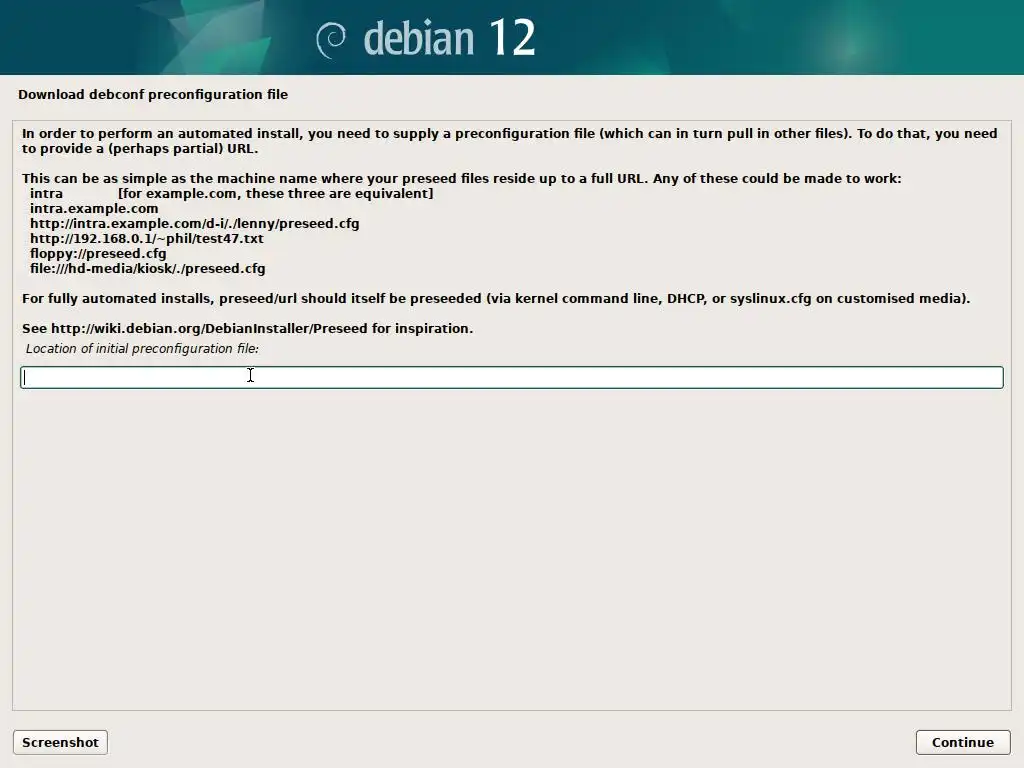Screen dimensions: 1024x768
Task: Click the 'file:///hd-media/kiosk/./preseed.cfg' example
Action: [148, 269]
